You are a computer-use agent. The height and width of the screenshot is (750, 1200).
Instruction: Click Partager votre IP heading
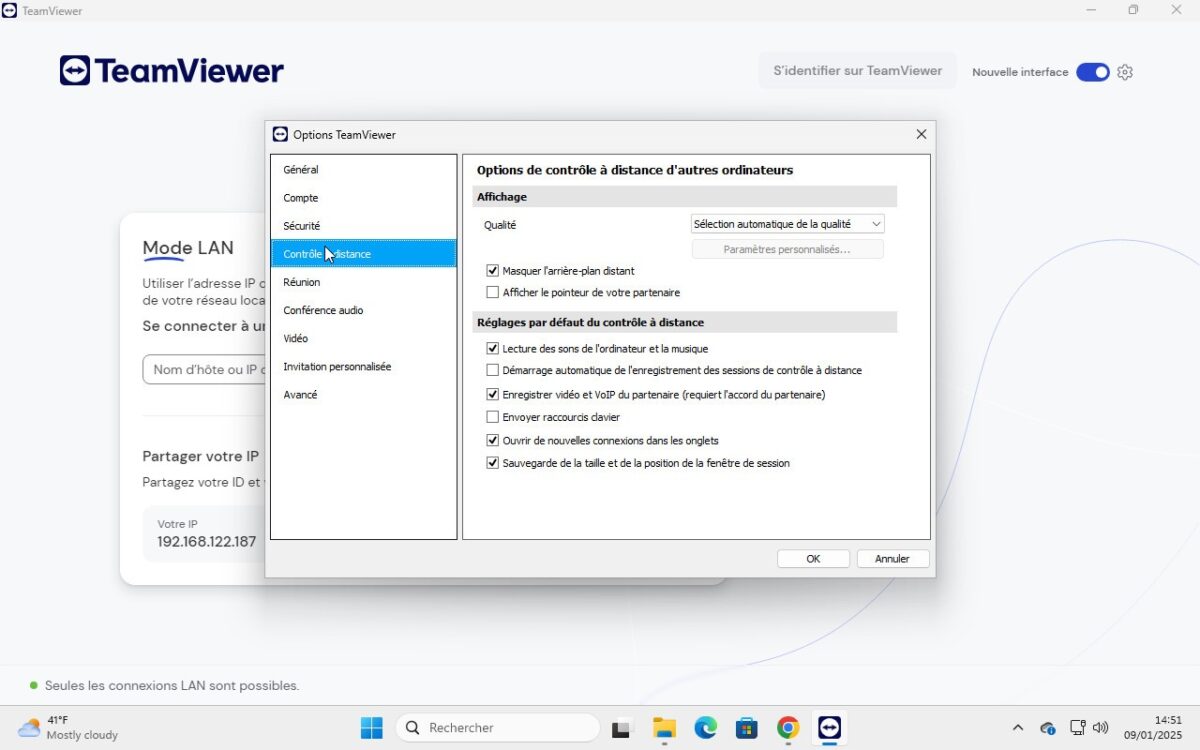pos(200,456)
